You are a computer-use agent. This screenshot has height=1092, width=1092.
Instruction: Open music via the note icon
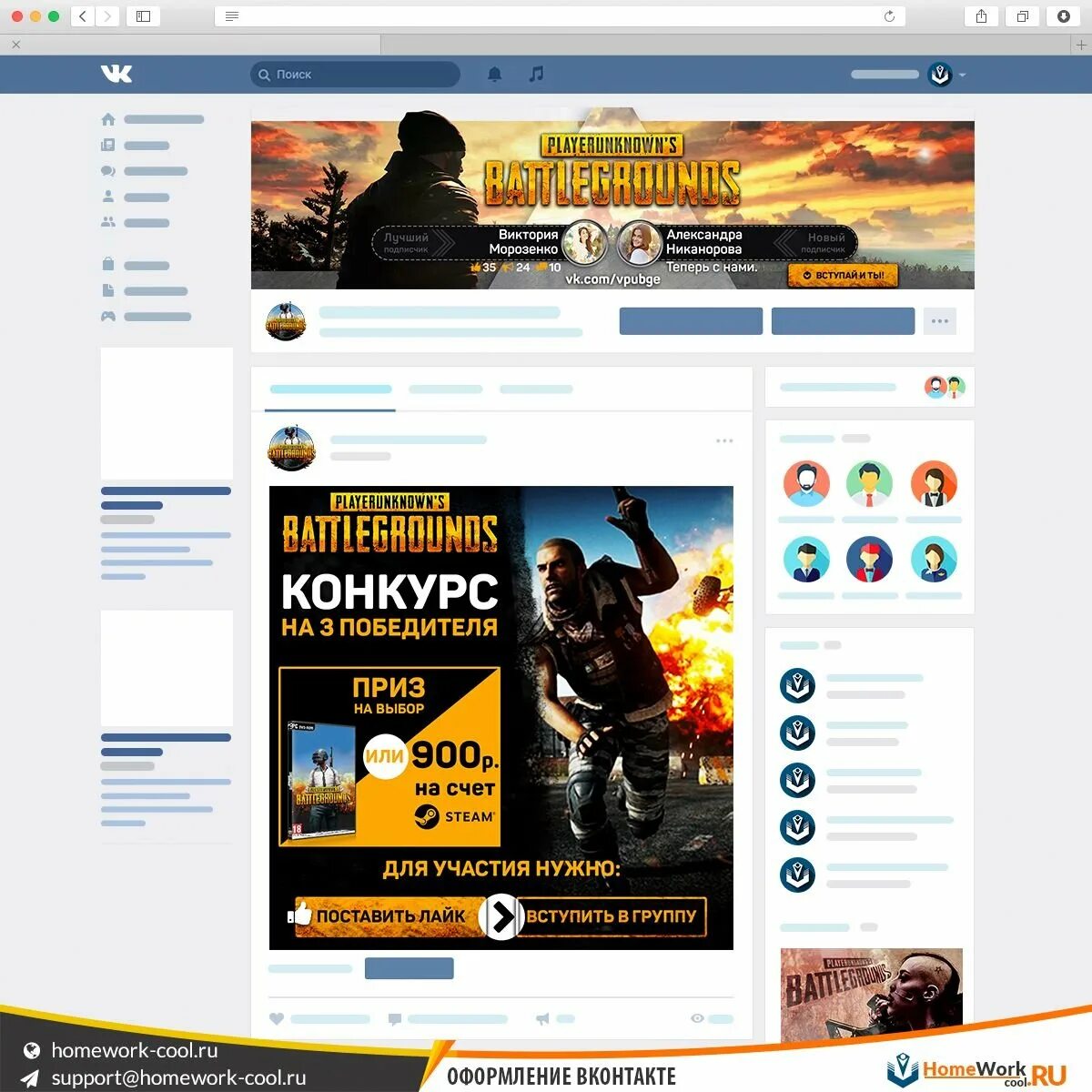536,75
